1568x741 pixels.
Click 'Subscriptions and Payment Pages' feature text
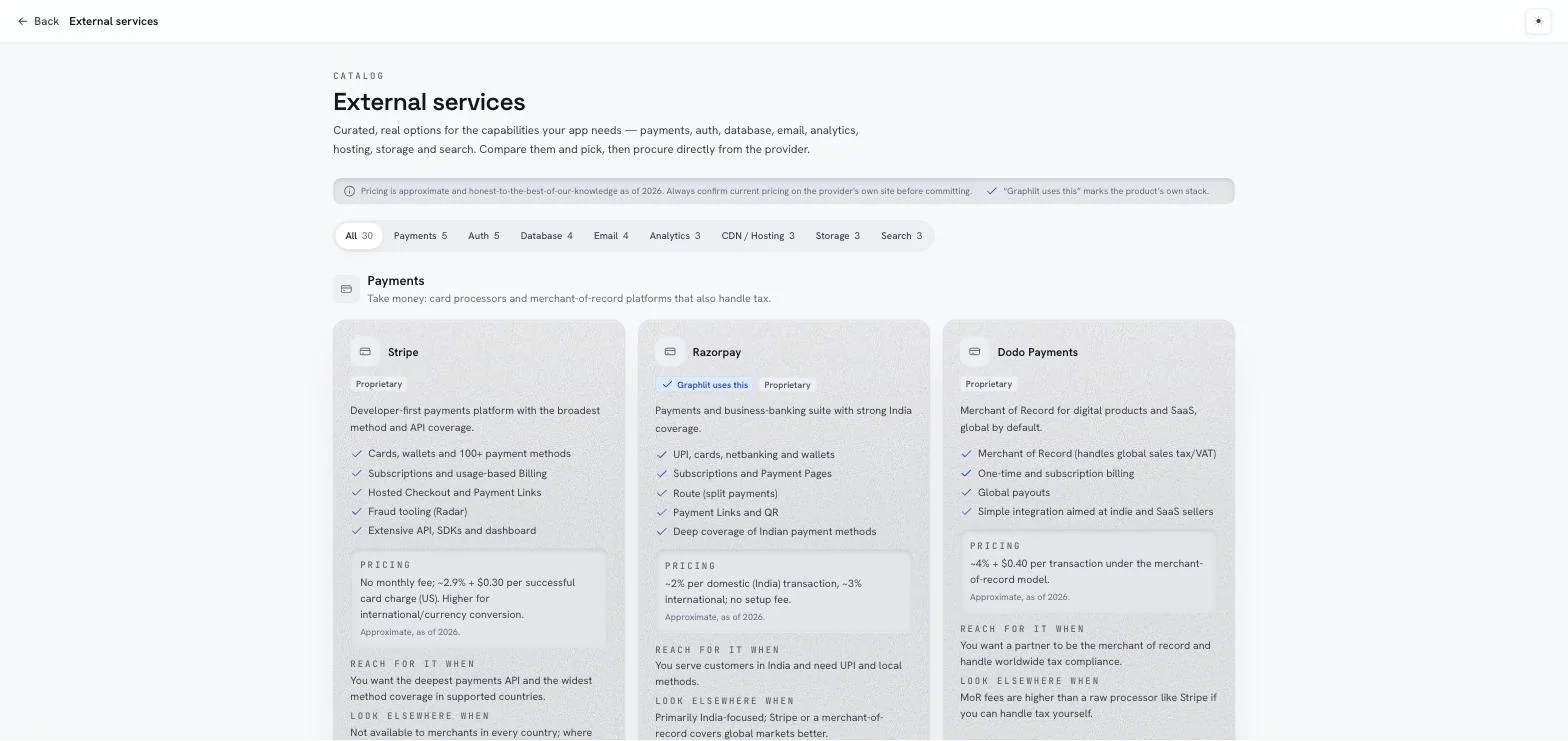point(752,474)
